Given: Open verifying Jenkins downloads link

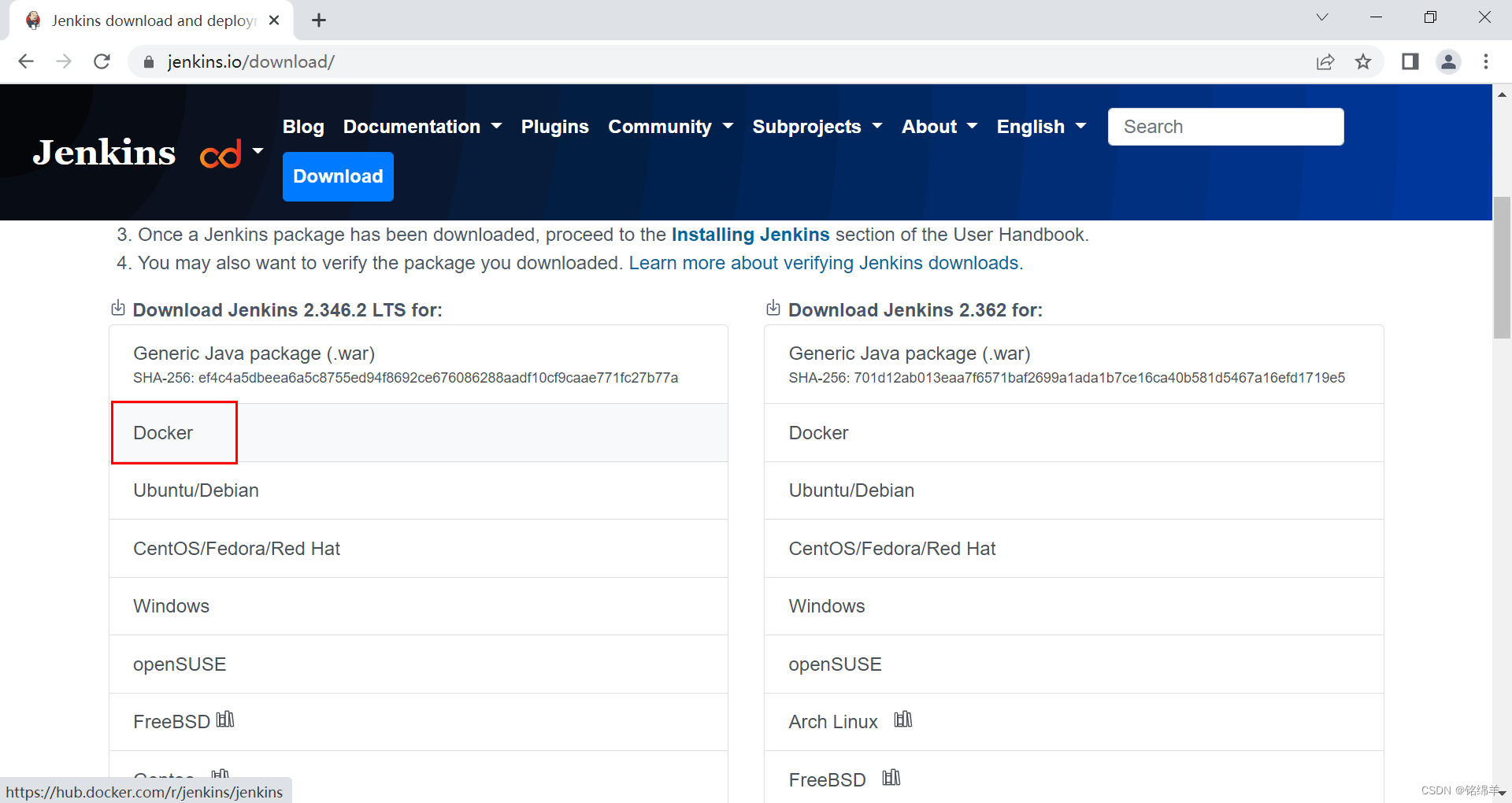Looking at the screenshot, I should (825, 263).
